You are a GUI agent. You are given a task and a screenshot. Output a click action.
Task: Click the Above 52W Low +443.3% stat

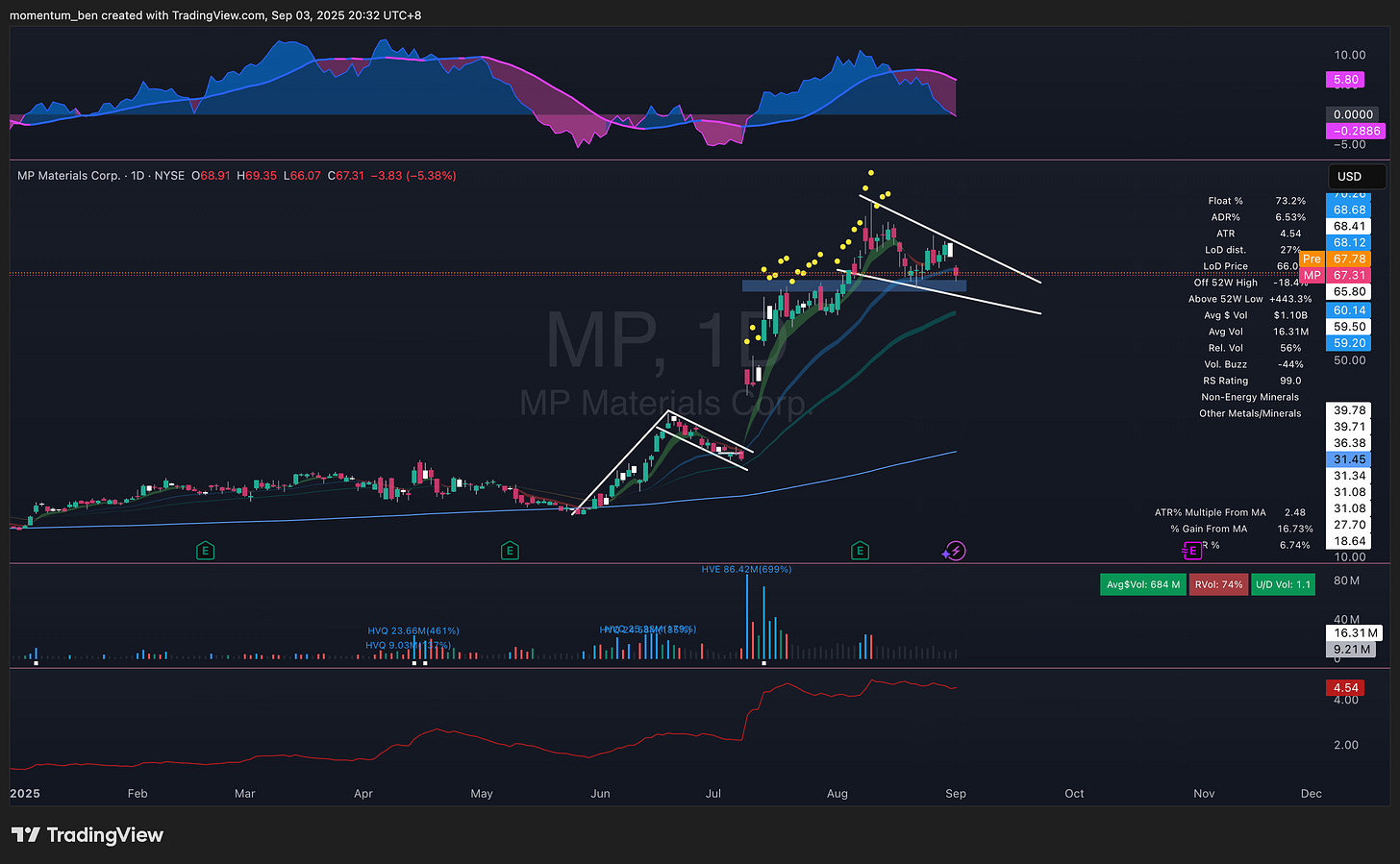tap(1250, 299)
